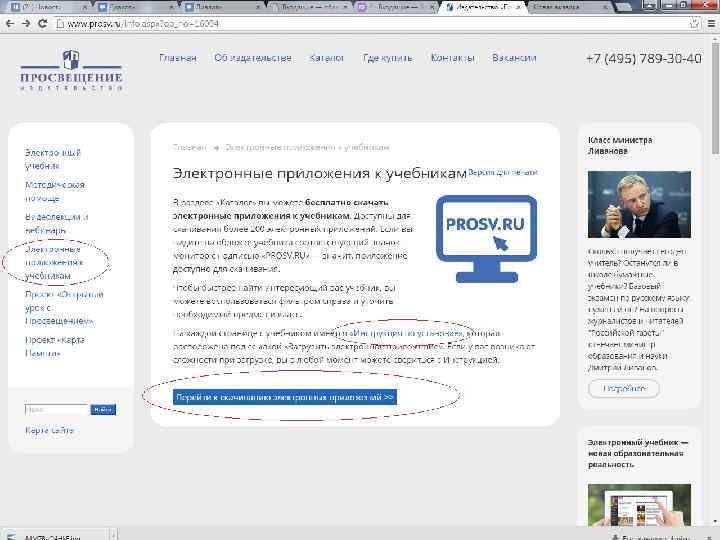Open the tablet photo thumbnail at lower right
The image size is (720, 540).
point(639,504)
